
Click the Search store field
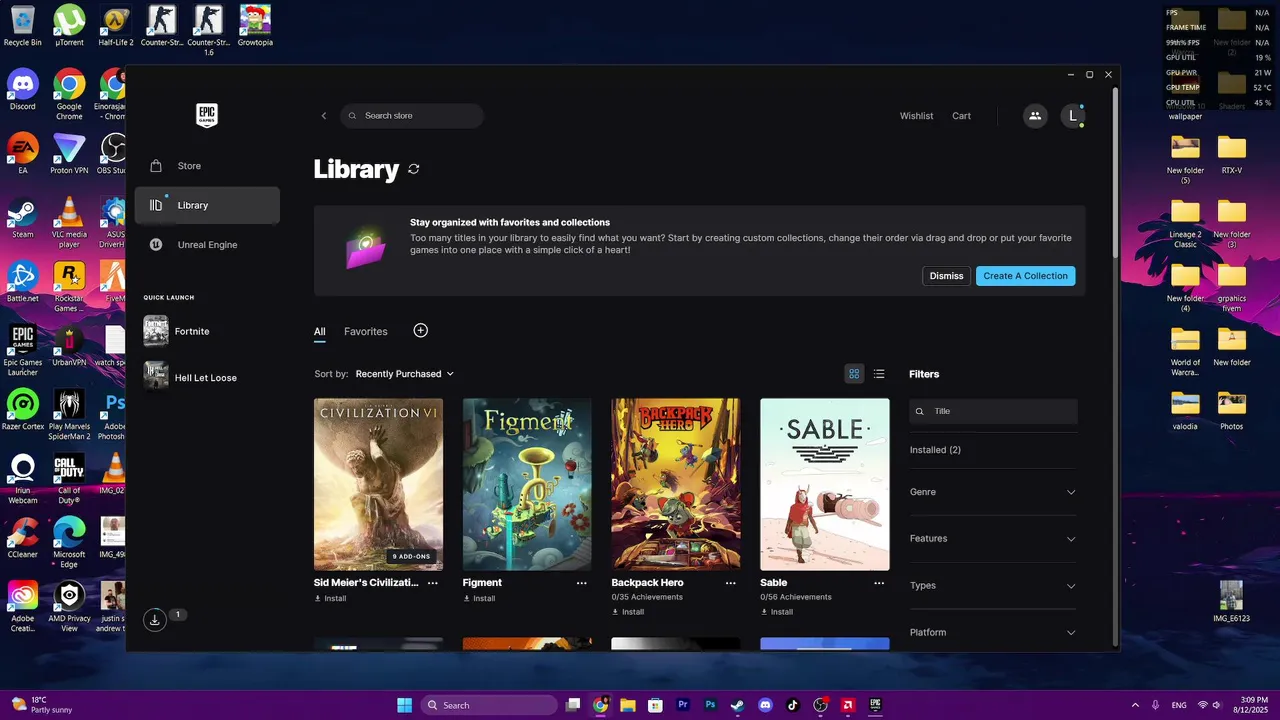click(412, 116)
